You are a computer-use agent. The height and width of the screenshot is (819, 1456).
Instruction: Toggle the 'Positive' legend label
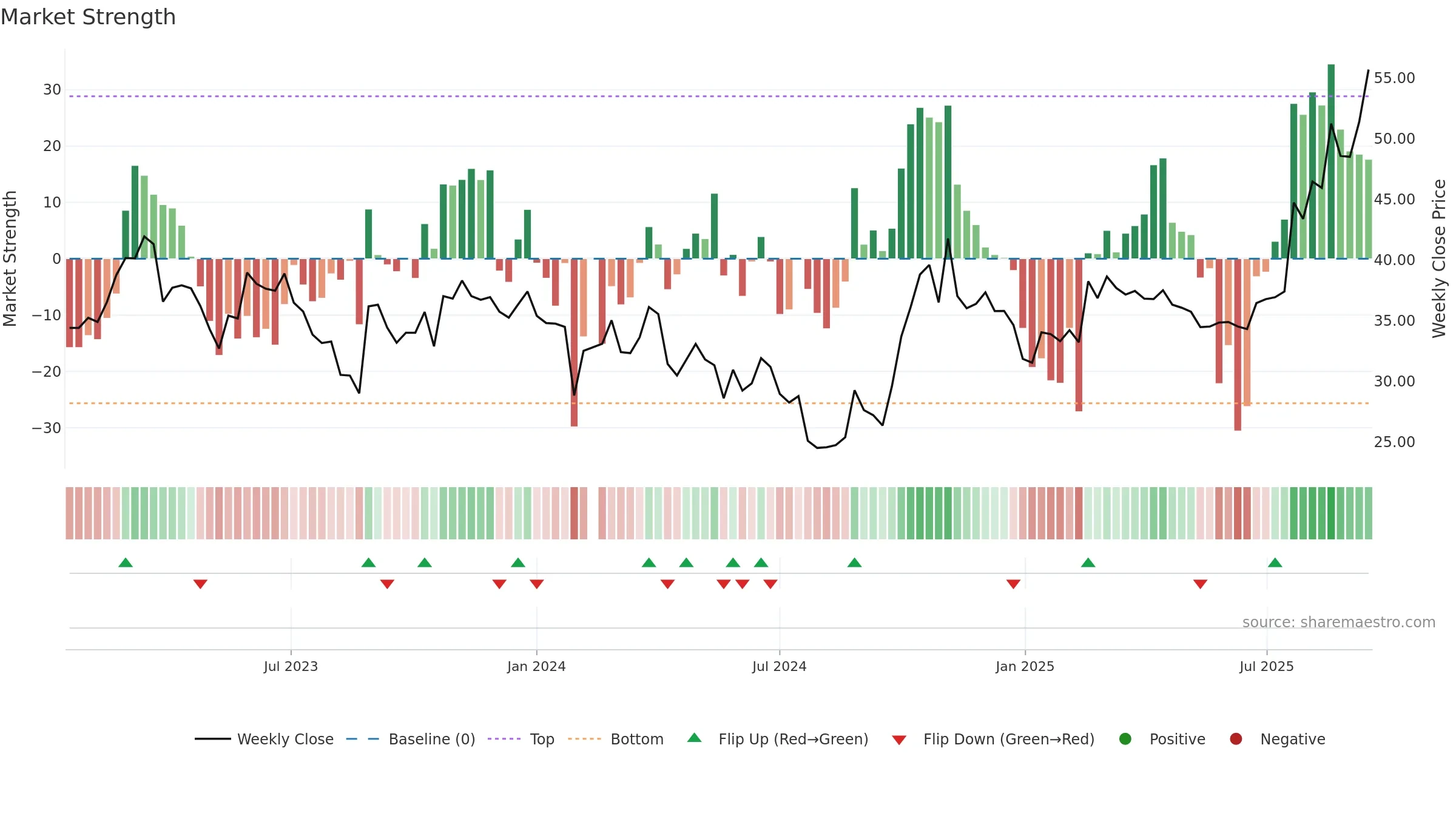[x=1178, y=739]
